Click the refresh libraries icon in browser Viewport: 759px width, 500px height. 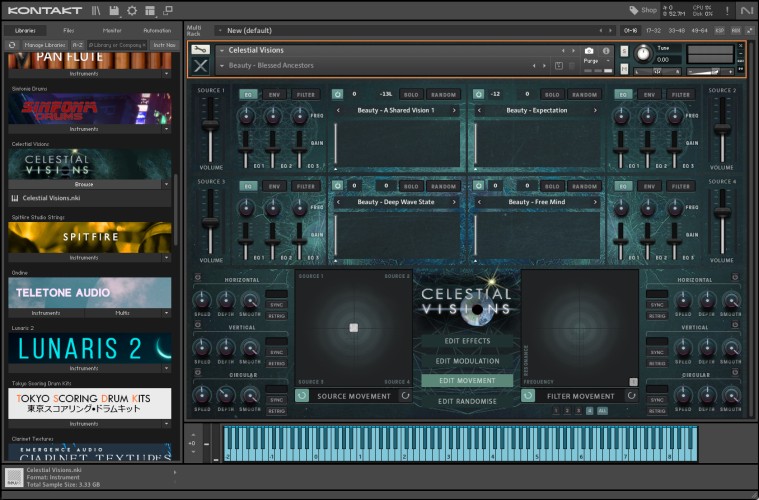pos(11,45)
